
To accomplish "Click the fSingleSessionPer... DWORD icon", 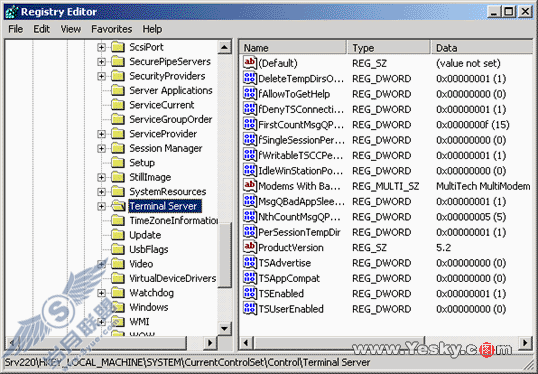I will click(x=250, y=139).
